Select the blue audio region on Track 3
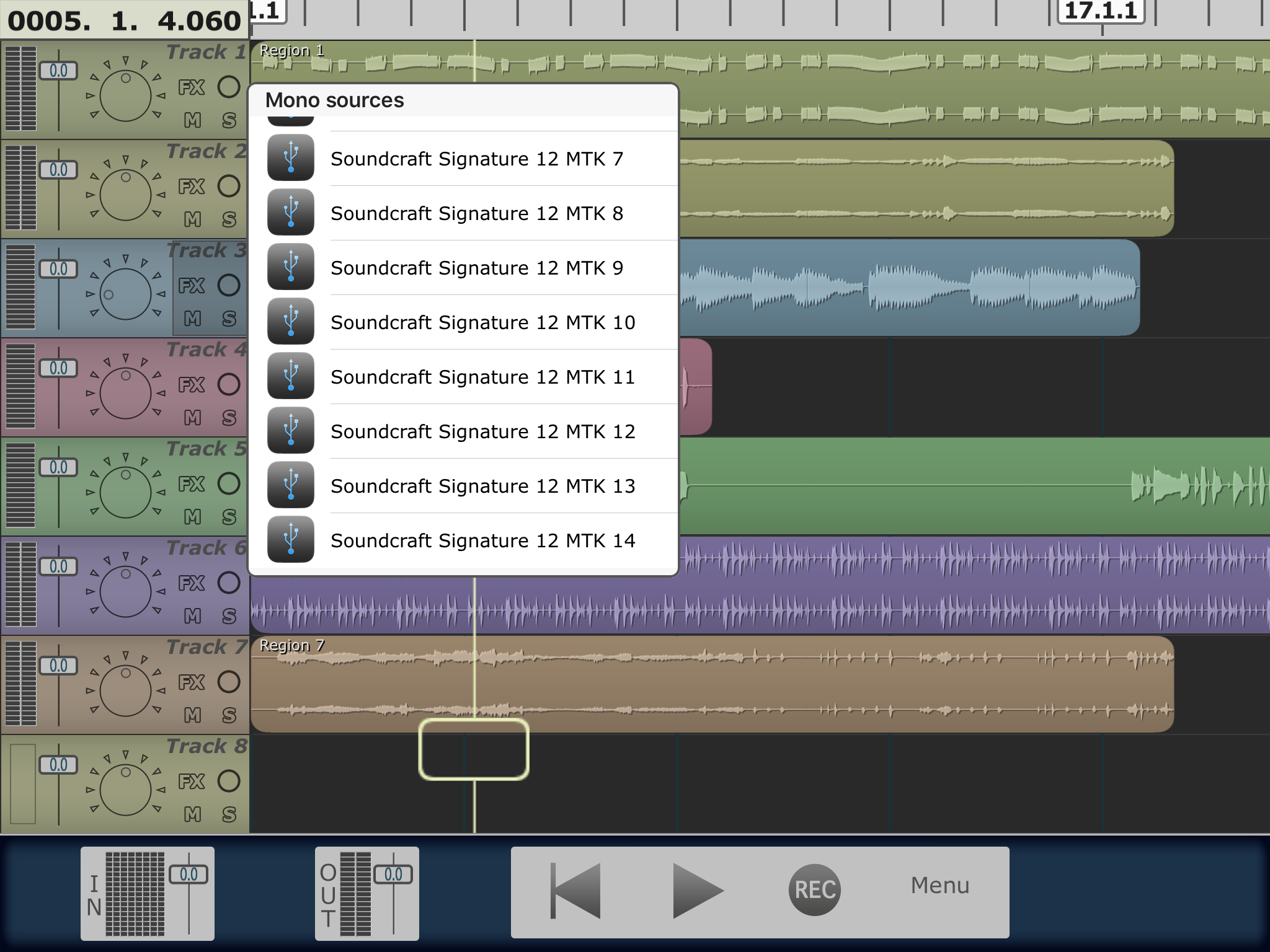The height and width of the screenshot is (952, 1270). pos(910,288)
